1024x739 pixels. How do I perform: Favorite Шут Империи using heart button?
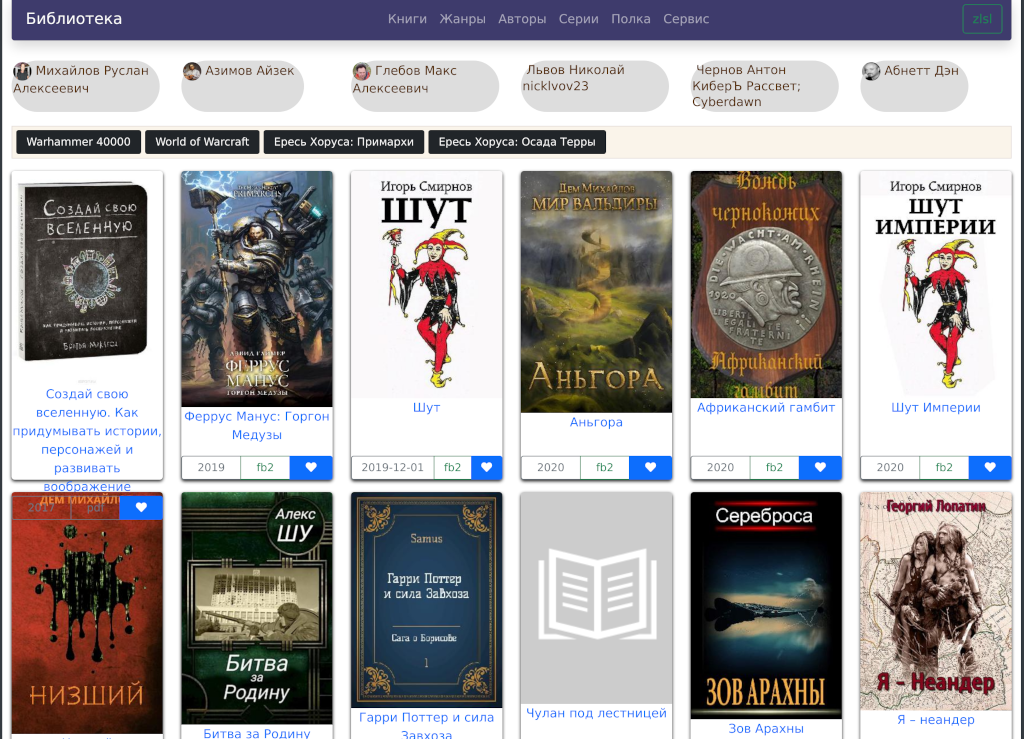[x=990, y=467]
